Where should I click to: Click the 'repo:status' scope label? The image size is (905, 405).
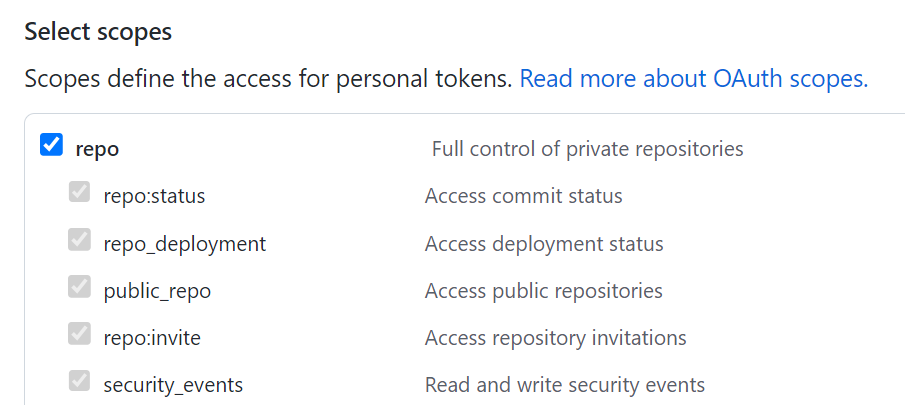point(154,196)
